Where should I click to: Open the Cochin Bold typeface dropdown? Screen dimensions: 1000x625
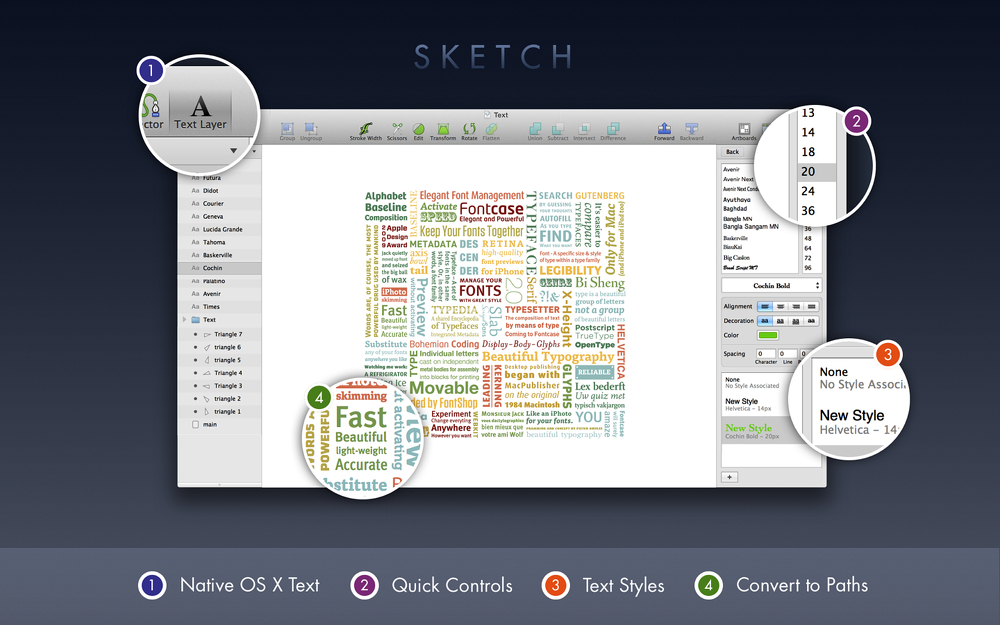[771, 286]
